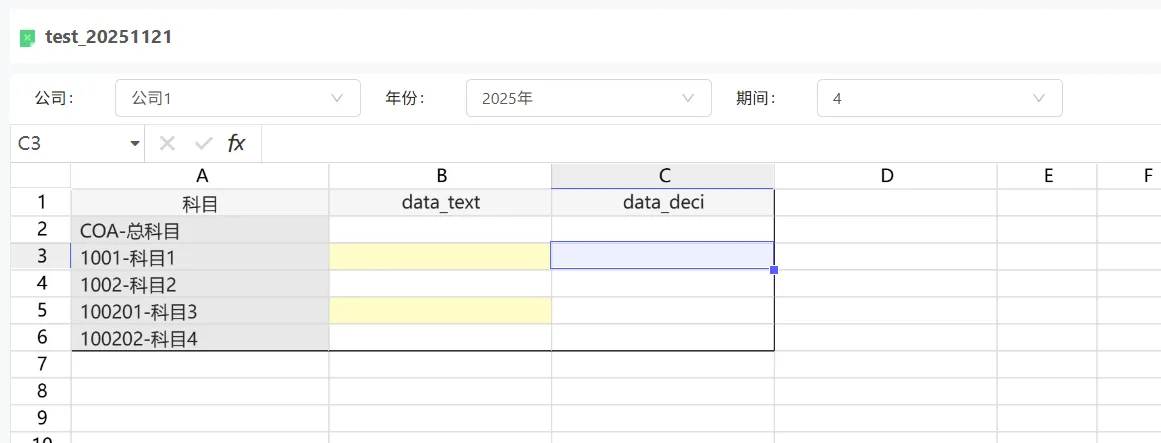Select column D header
This screenshot has width=1161, height=443.
tap(886, 176)
